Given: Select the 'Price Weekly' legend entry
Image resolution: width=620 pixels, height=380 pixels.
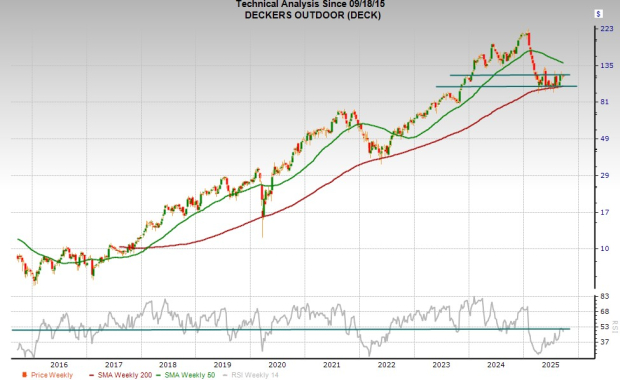Looking at the screenshot, I should (48, 375).
